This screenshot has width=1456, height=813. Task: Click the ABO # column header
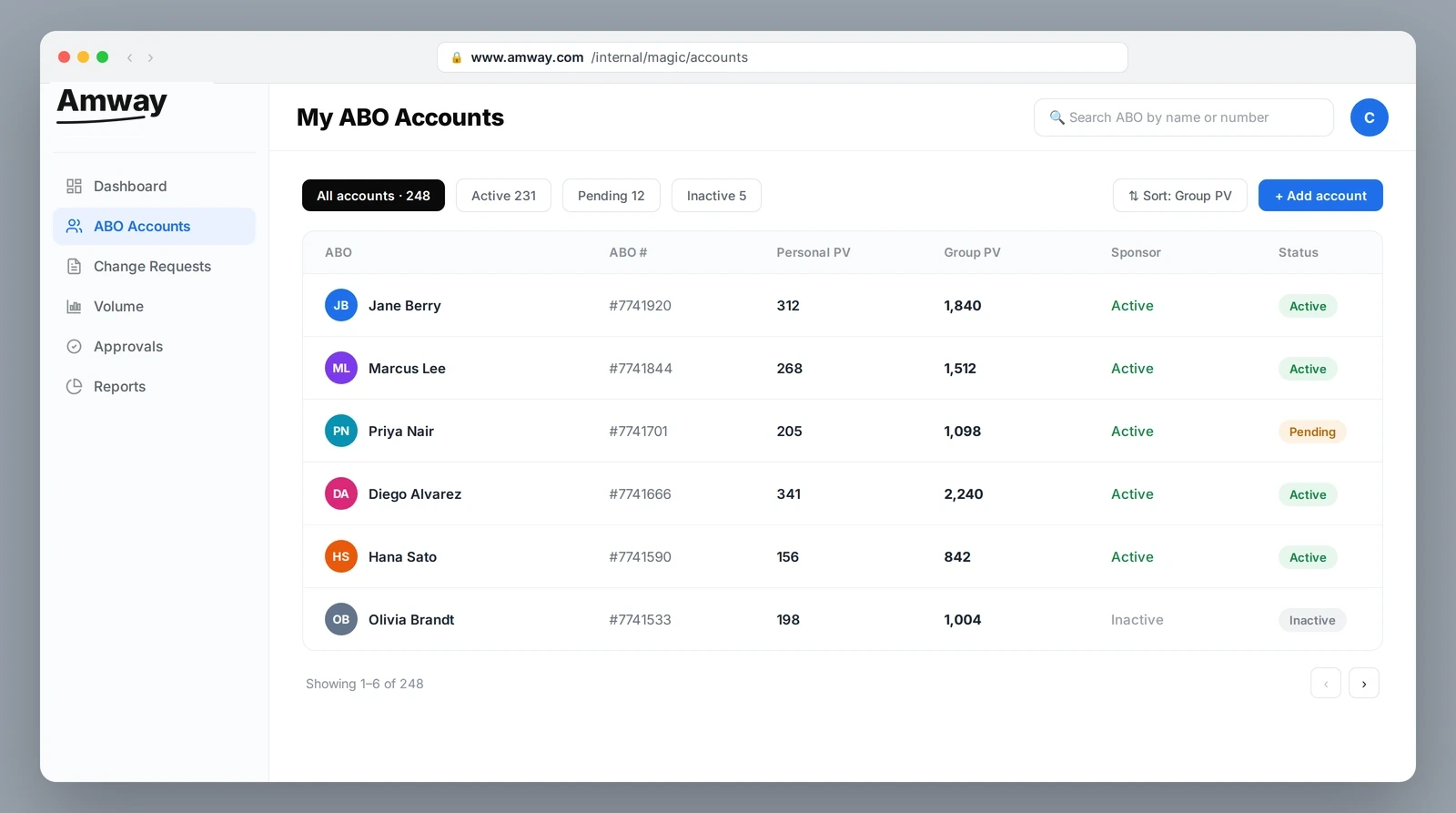point(628,252)
